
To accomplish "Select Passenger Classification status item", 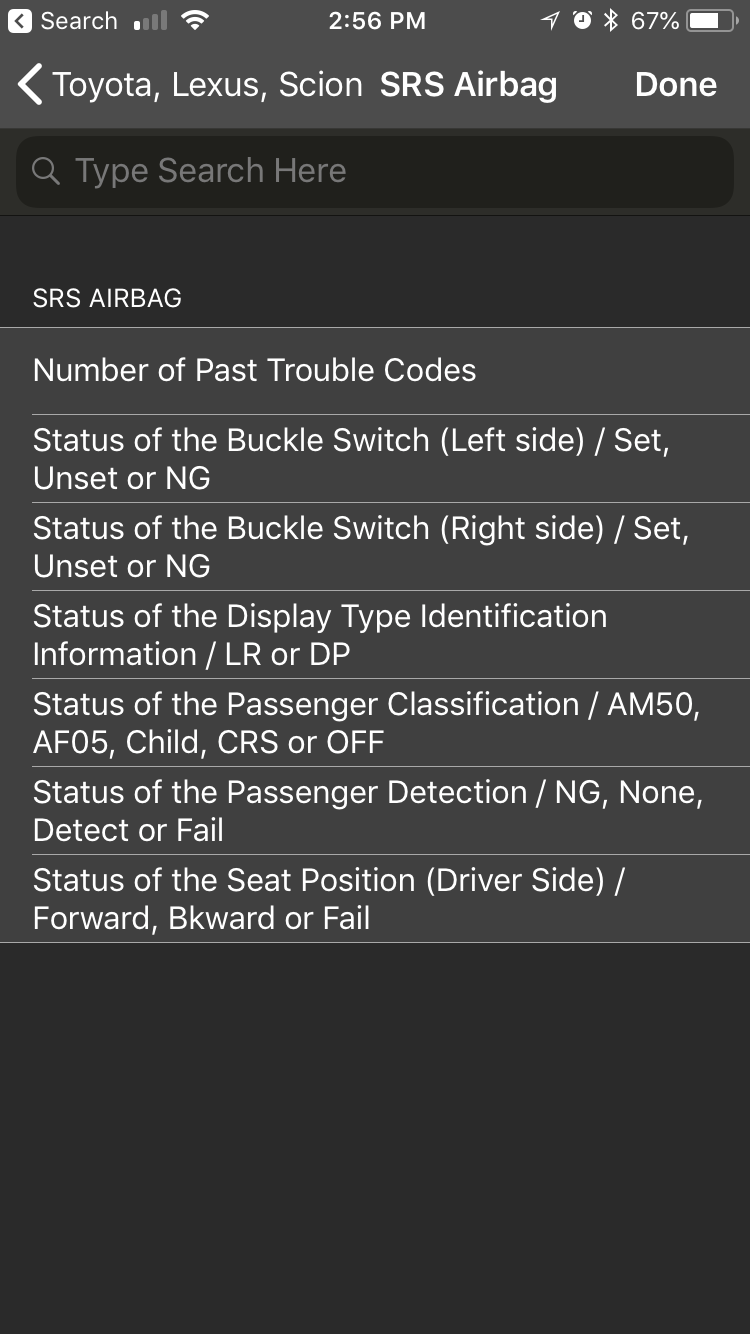I will (x=375, y=723).
